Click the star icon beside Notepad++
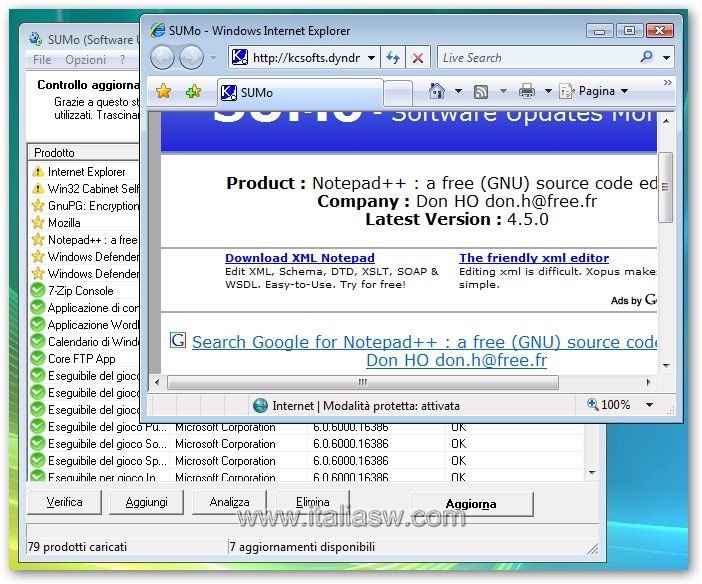The height and width of the screenshot is (584, 702). (x=38, y=240)
